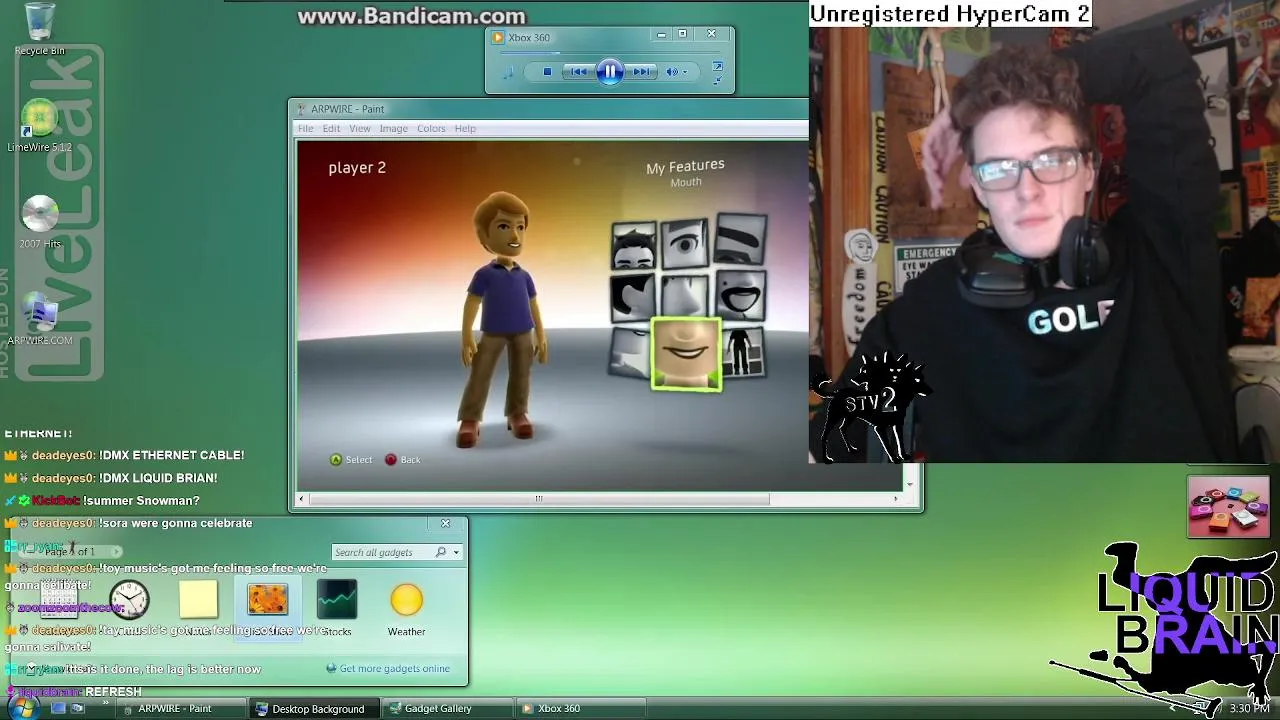Stop playback in the Xbox 360 player
The height and width of the screenshot is (720, 1280).
(x=547, y=72)
